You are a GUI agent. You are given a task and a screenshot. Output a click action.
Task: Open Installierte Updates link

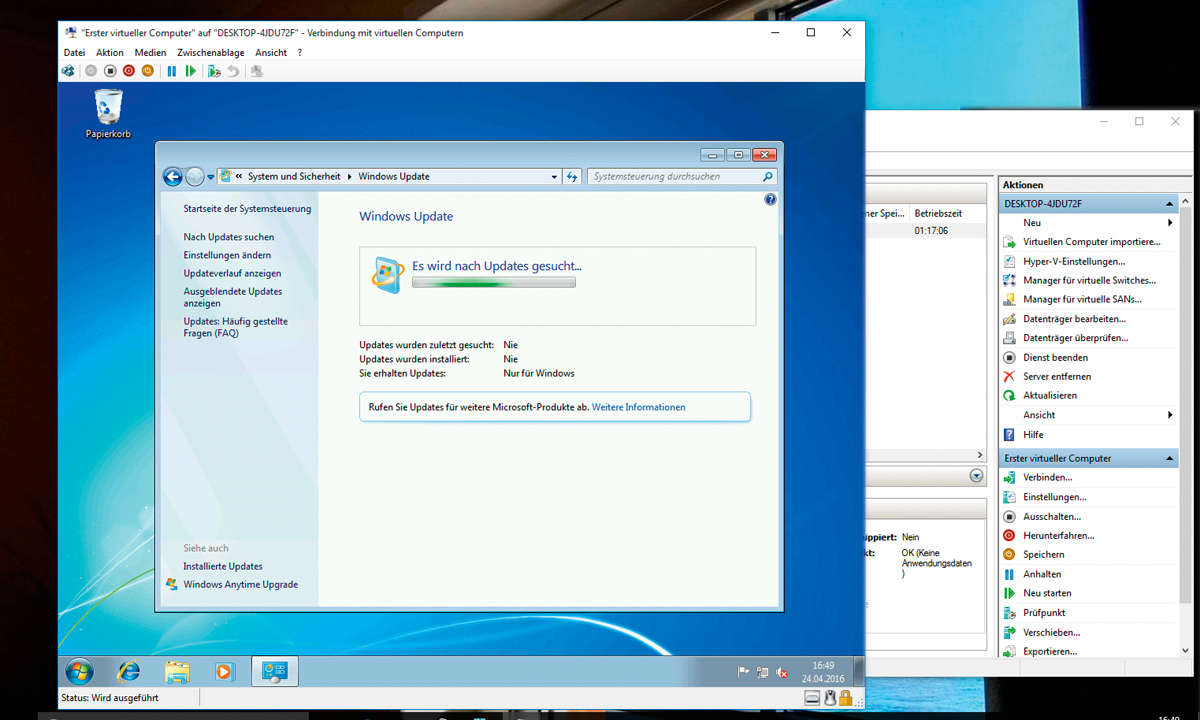(223, 566)
